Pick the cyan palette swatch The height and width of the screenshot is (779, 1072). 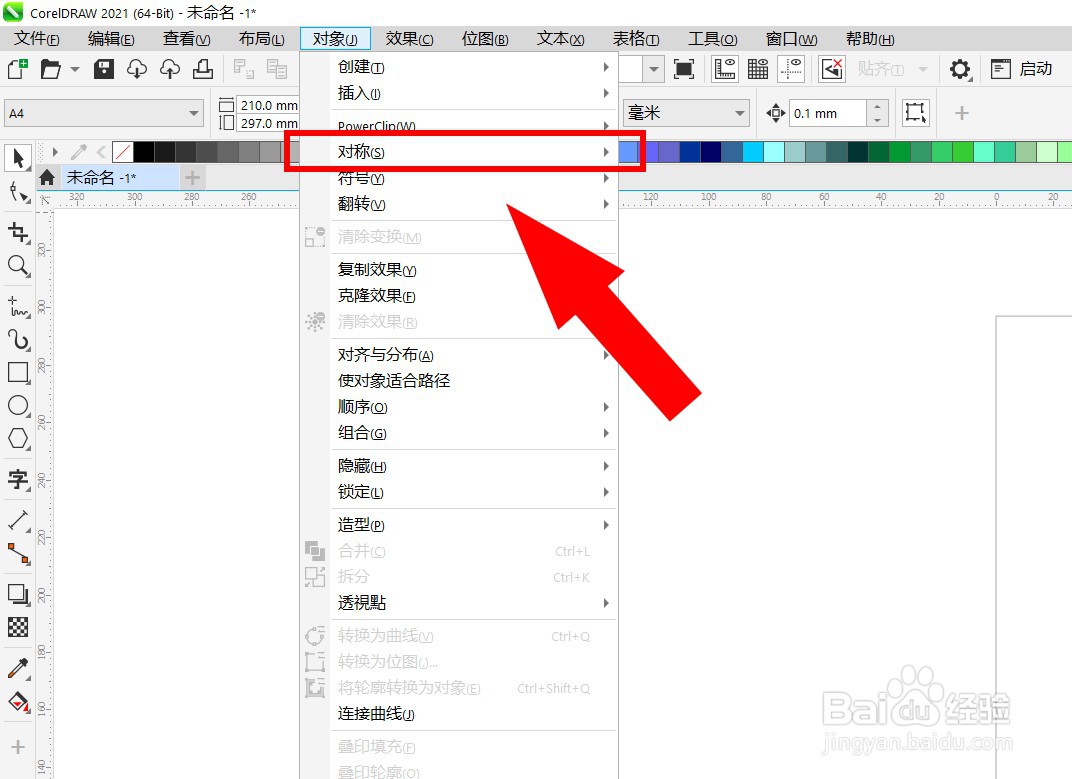(753, 152)
